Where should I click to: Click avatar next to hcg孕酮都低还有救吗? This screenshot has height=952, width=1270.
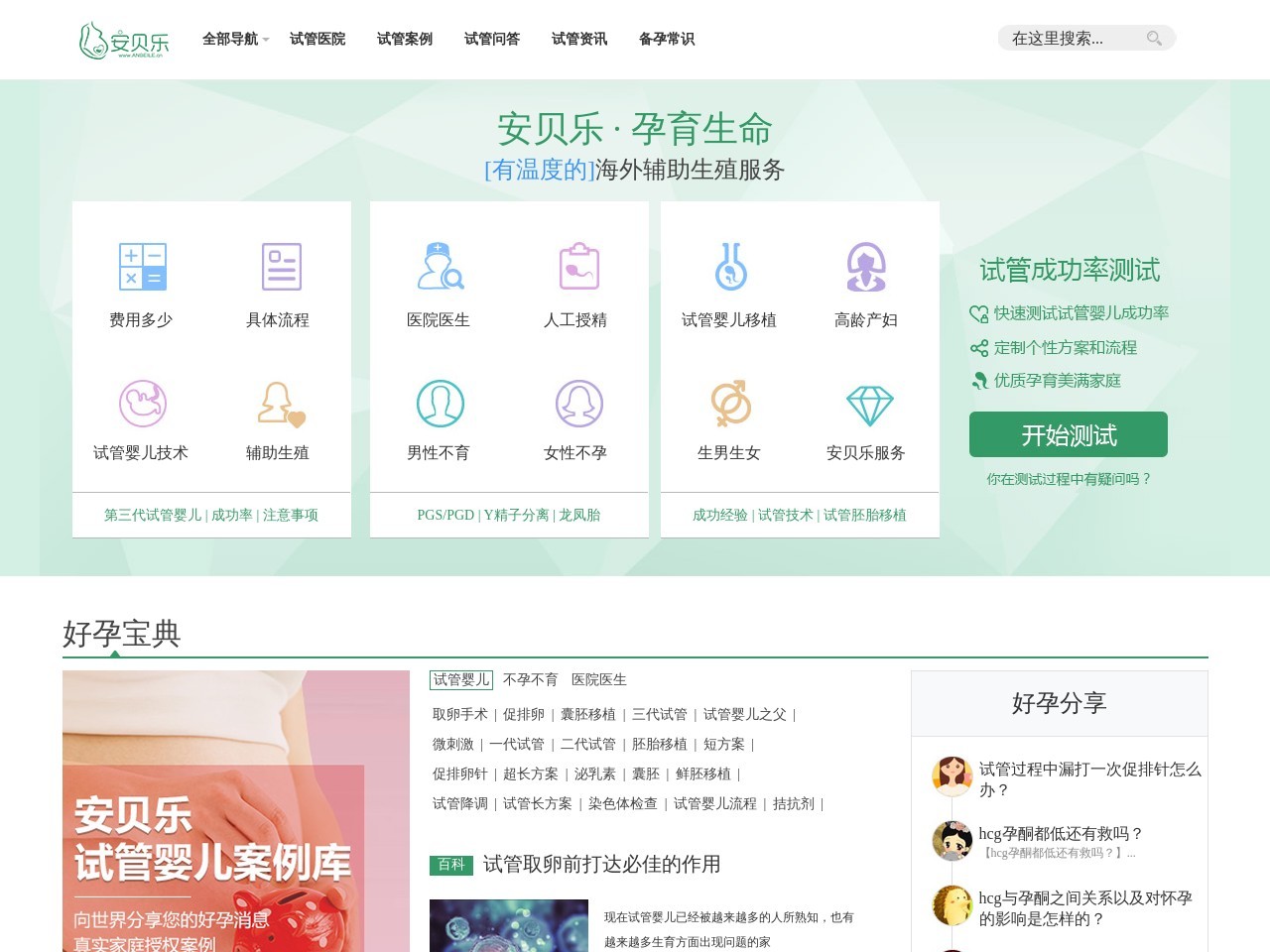[x=952, y=841]
